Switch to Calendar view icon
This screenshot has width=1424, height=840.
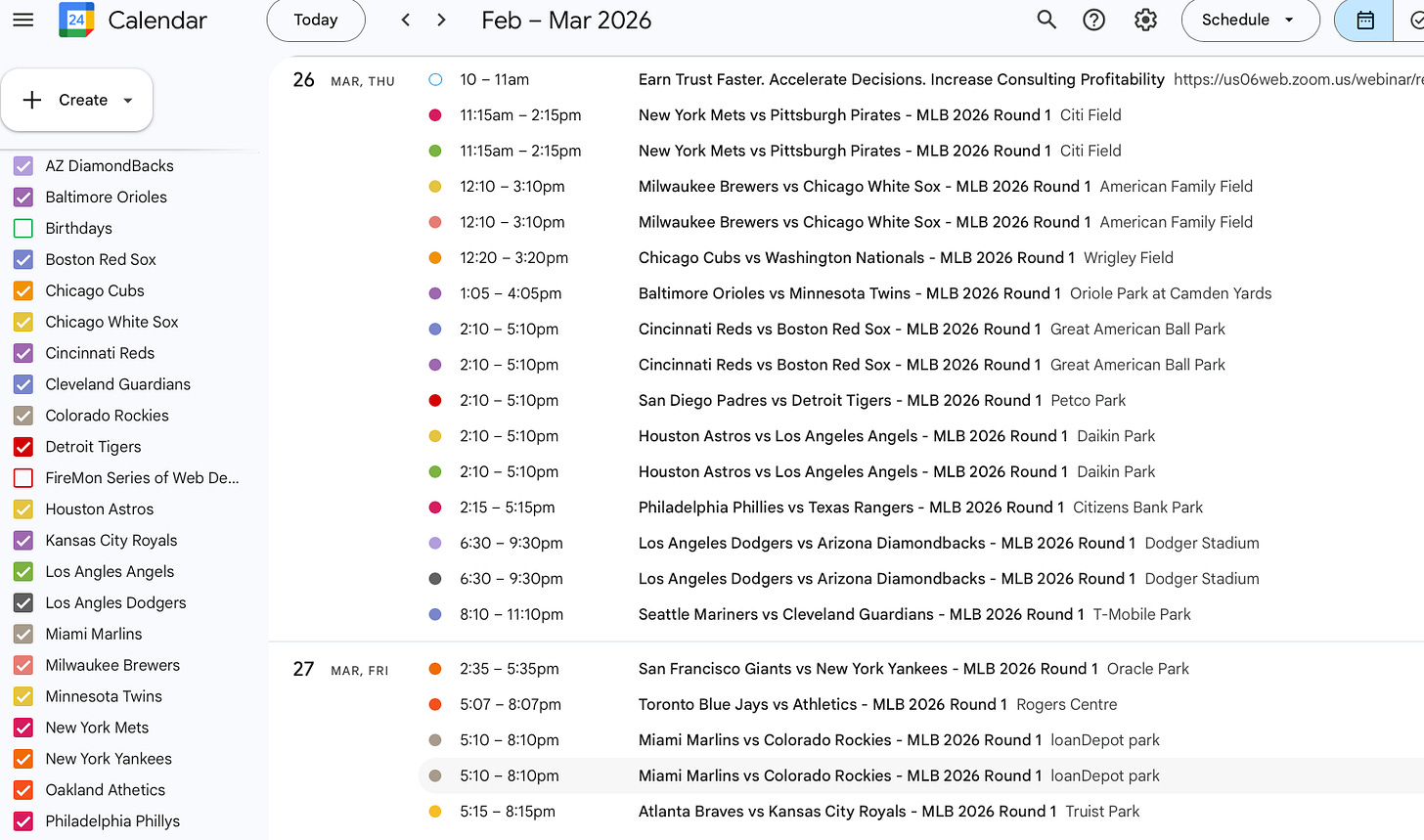[x=1365, y=20]
